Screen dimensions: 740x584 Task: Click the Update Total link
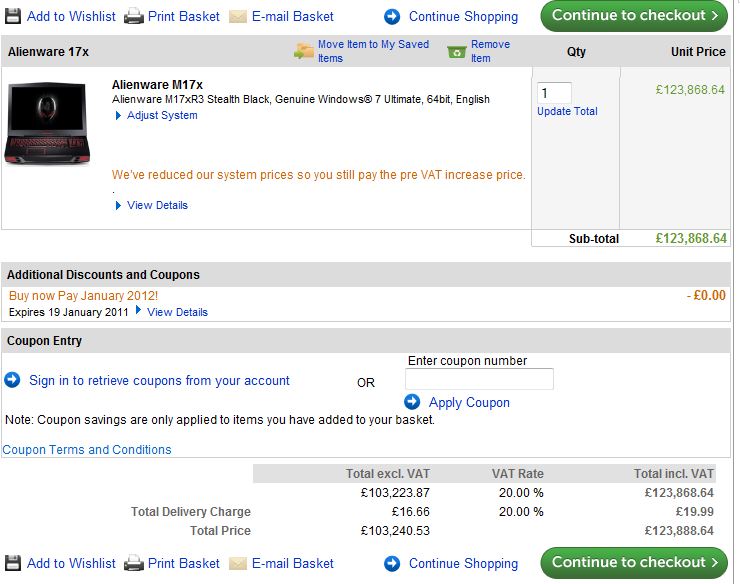(x=567, y=111)
